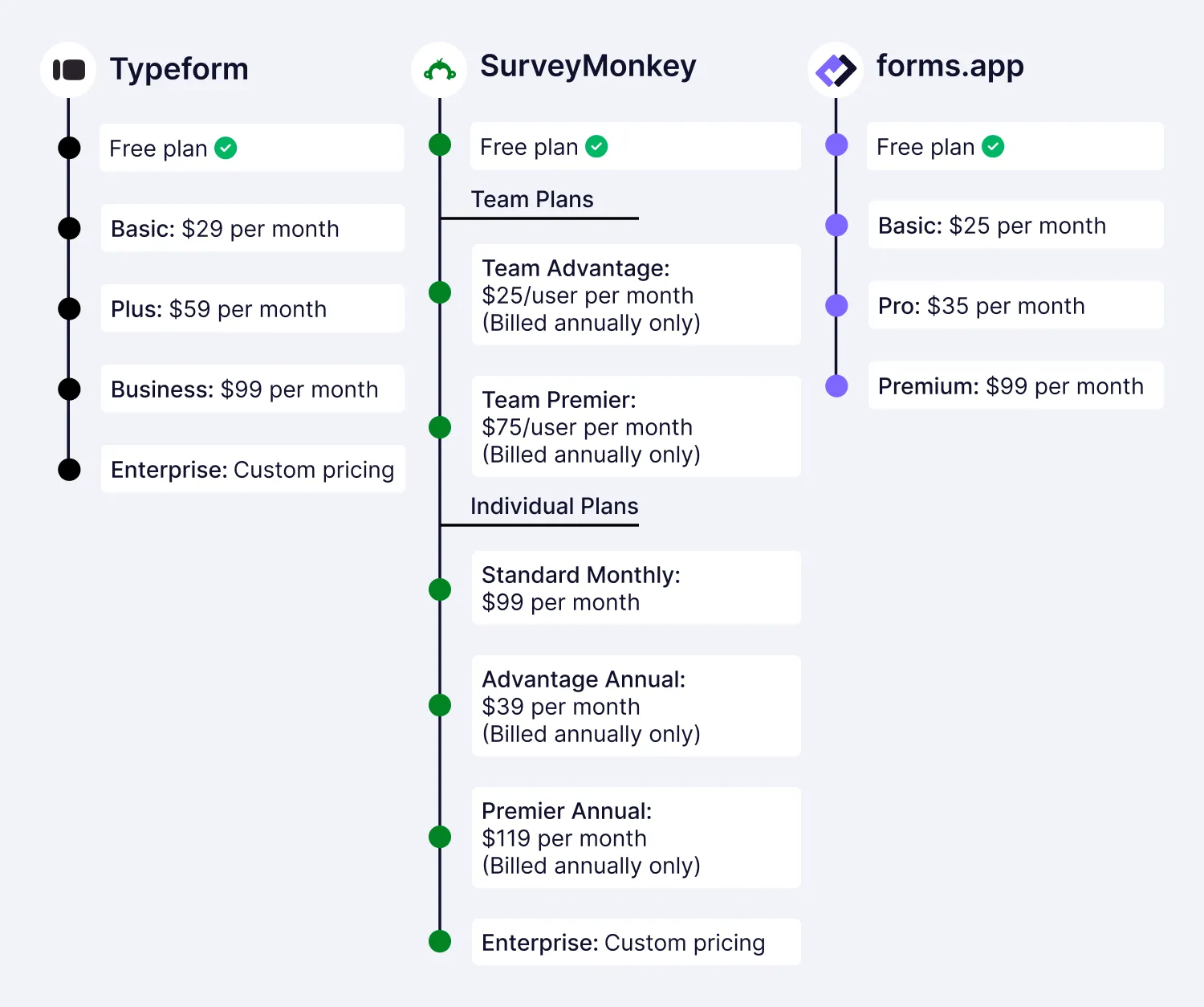Click the Typeform Business $99 plan card

tap(252, 389)
